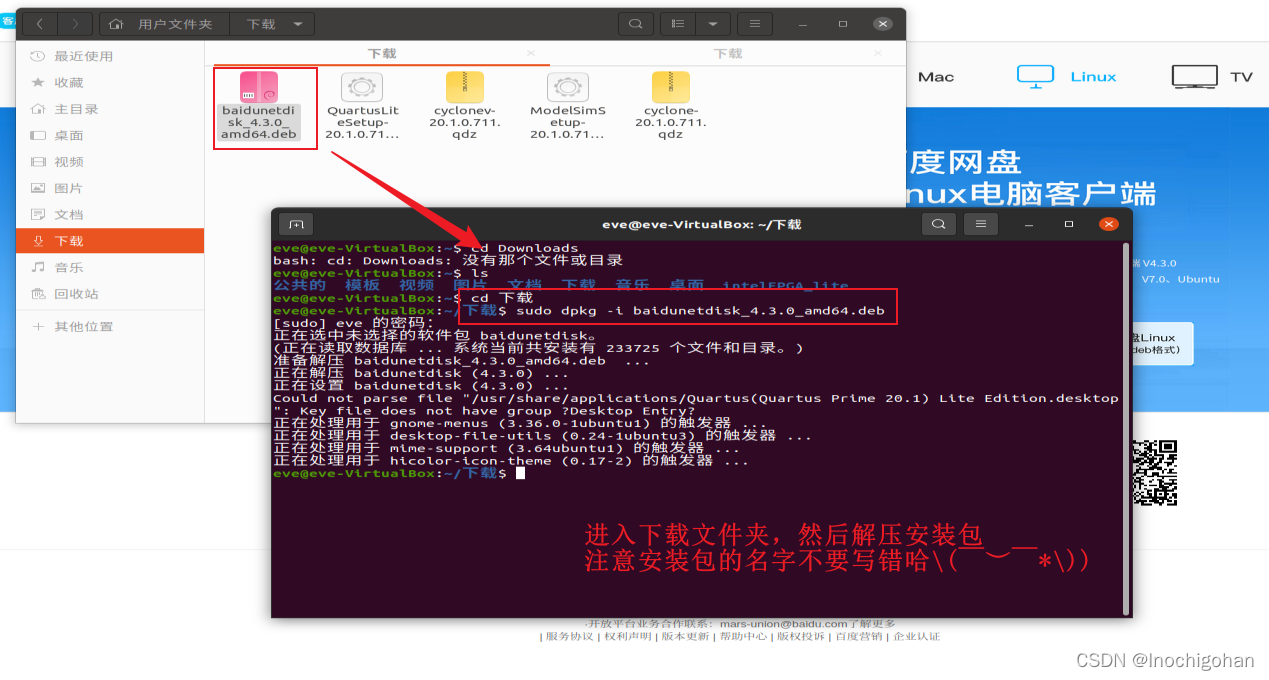Open 音乐 music folder in sidebar
Viewport: 1269px width, 680px height.
[x=110, y=267]
